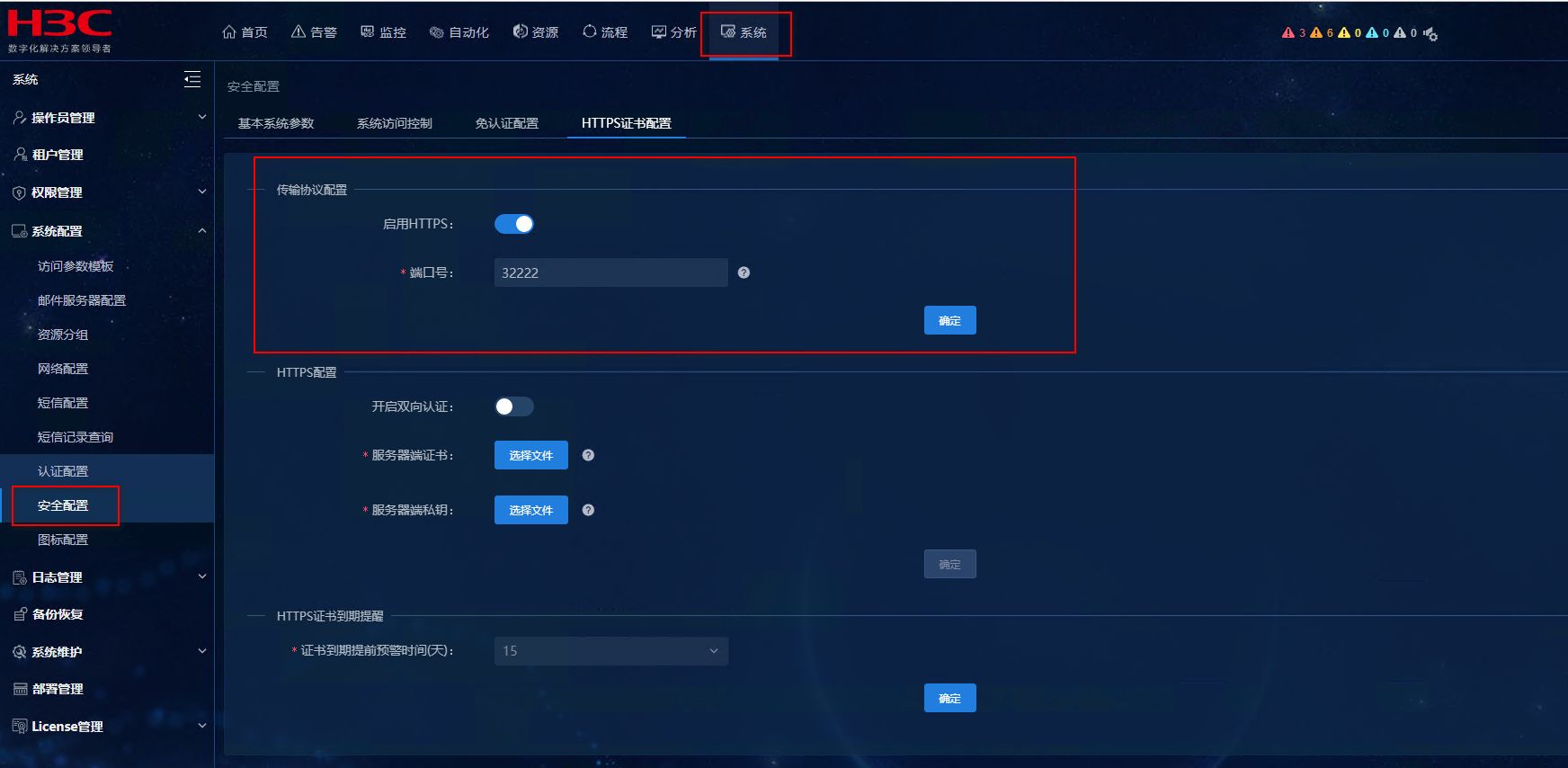Click the operator management person icon
The height and width of the screenshot is (768, 1568).
(19, 118)
